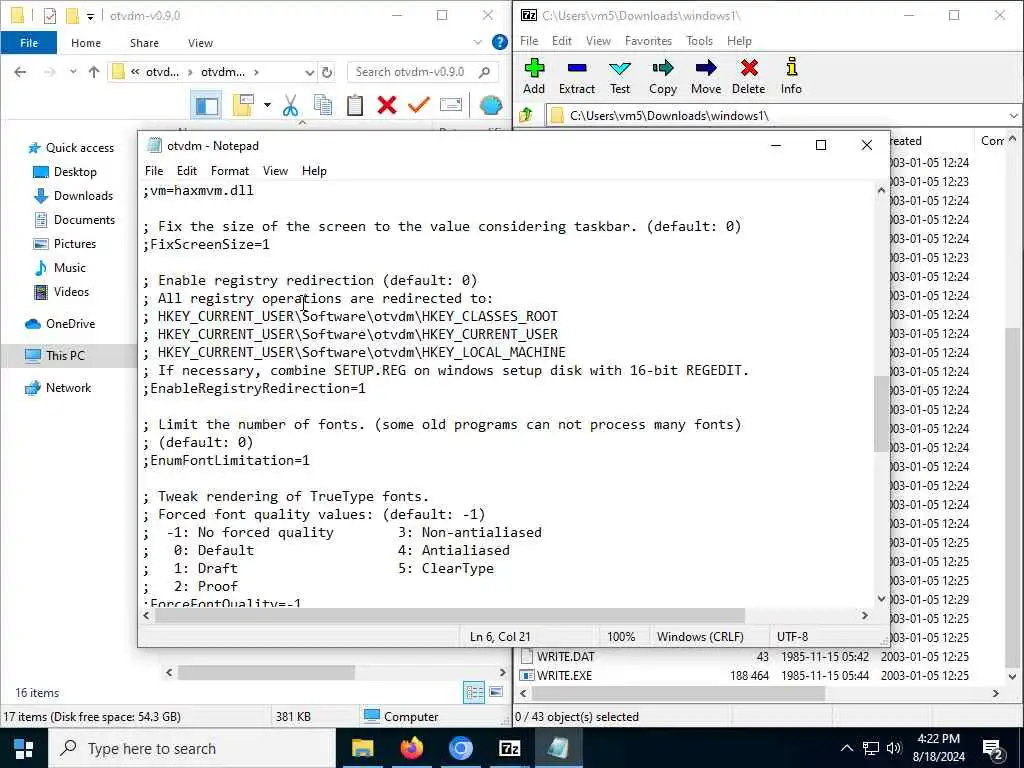Select WRITE.EXE in 7-Zip file list
This screenshot has width=1024, height=768.
tap(564, 675)
